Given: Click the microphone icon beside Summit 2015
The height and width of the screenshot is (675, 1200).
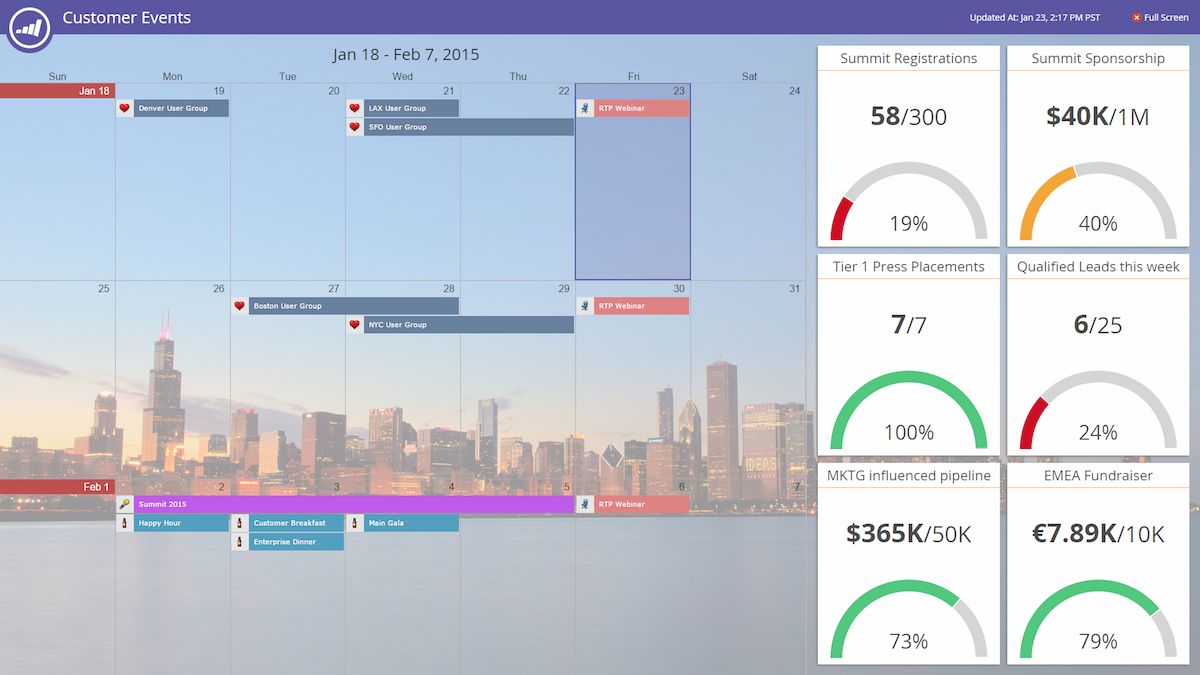Looking at the screenshot, I should click(125, 504).
